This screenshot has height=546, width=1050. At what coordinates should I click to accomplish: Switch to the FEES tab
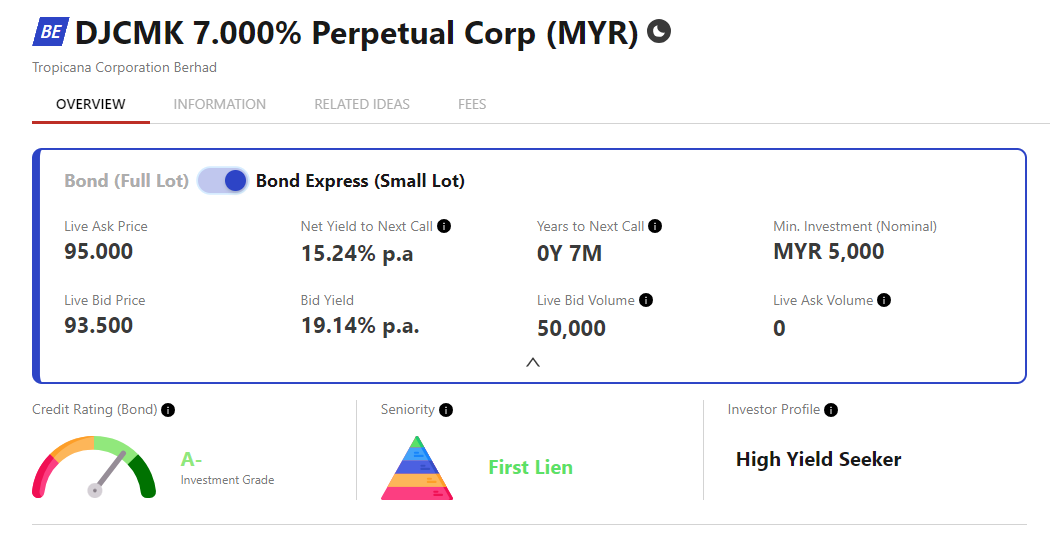click(472, 105)
